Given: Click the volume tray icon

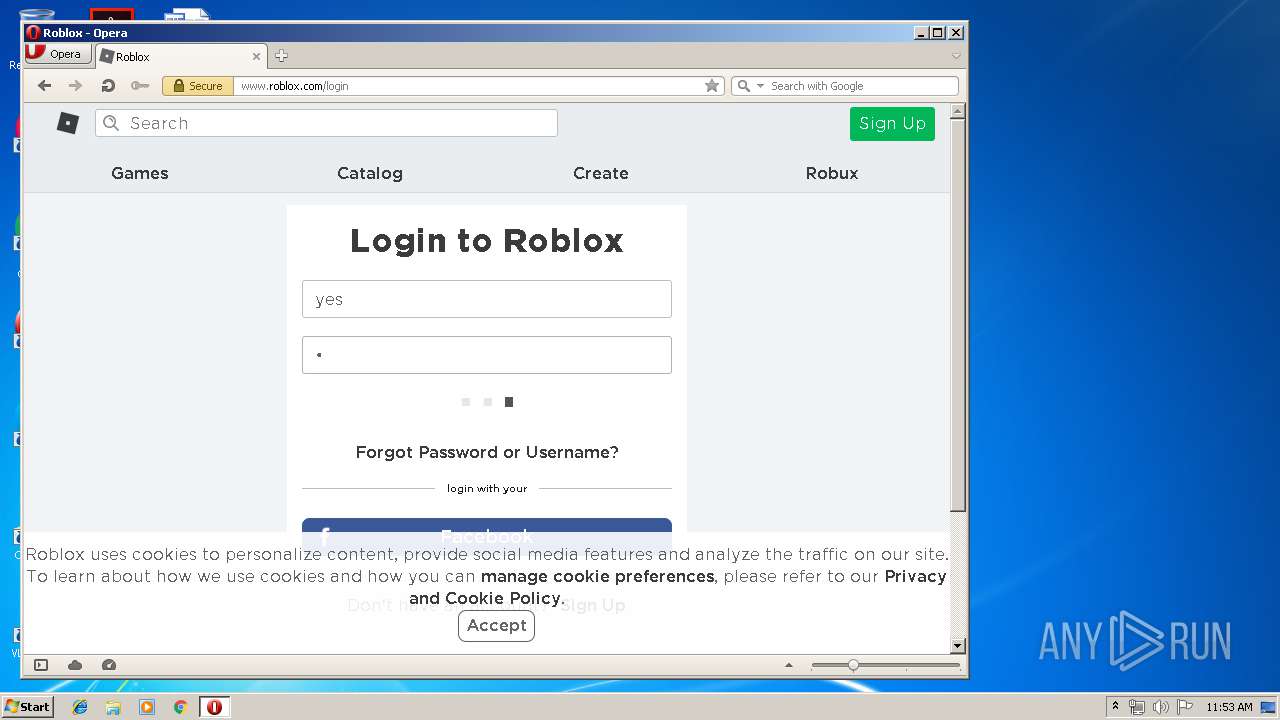Looking at the screenshot, I should [x=1160, y=707].
